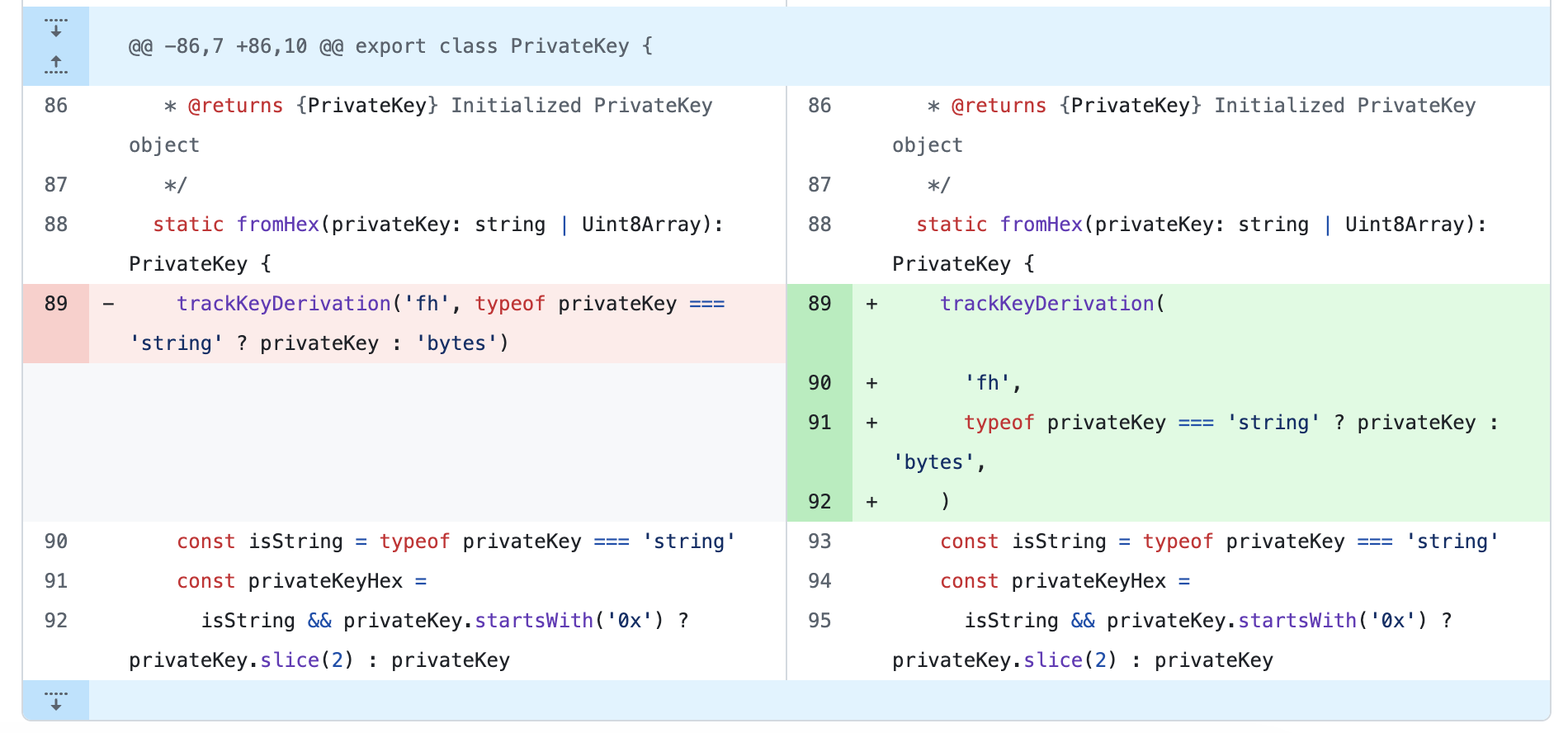Image resolution: width=1568 pixels, height=733 pixels.
Task: Select line number 94 in the new file
Action: pos(819,581)
